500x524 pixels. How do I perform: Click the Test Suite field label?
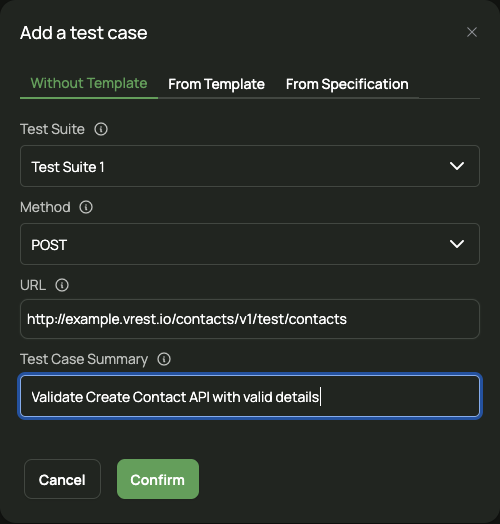click(x=52, y=129)
